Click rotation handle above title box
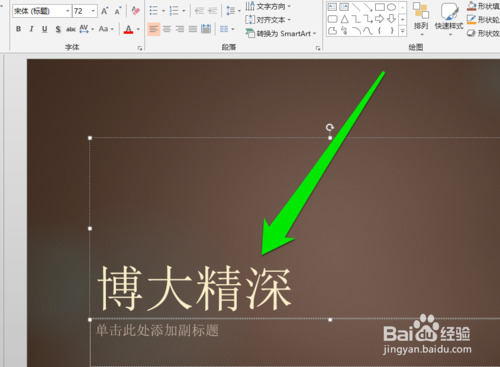Image resolution: width=500 pixels, height=367 pixels. 330,127
